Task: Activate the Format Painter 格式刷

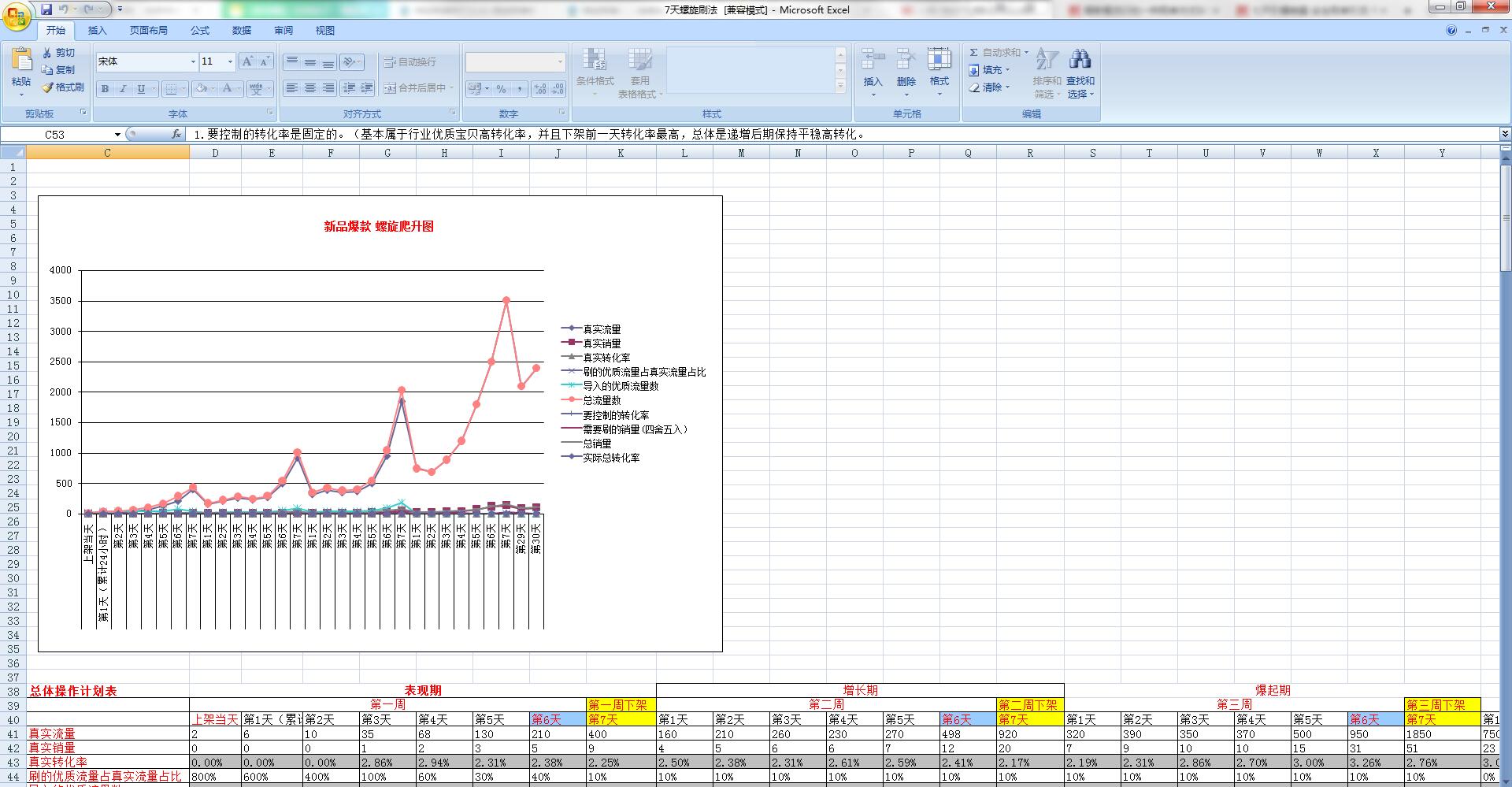Action: [63, 87]
